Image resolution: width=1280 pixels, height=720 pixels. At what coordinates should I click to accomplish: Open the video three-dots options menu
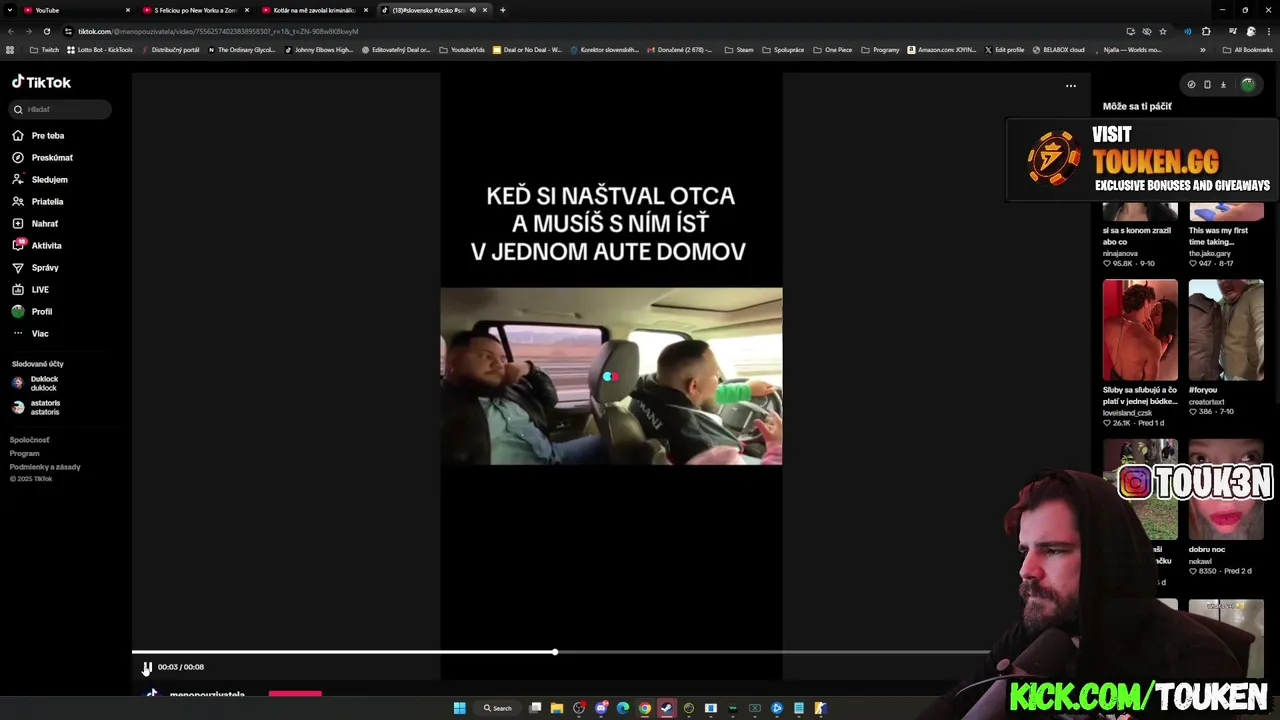1071,86
